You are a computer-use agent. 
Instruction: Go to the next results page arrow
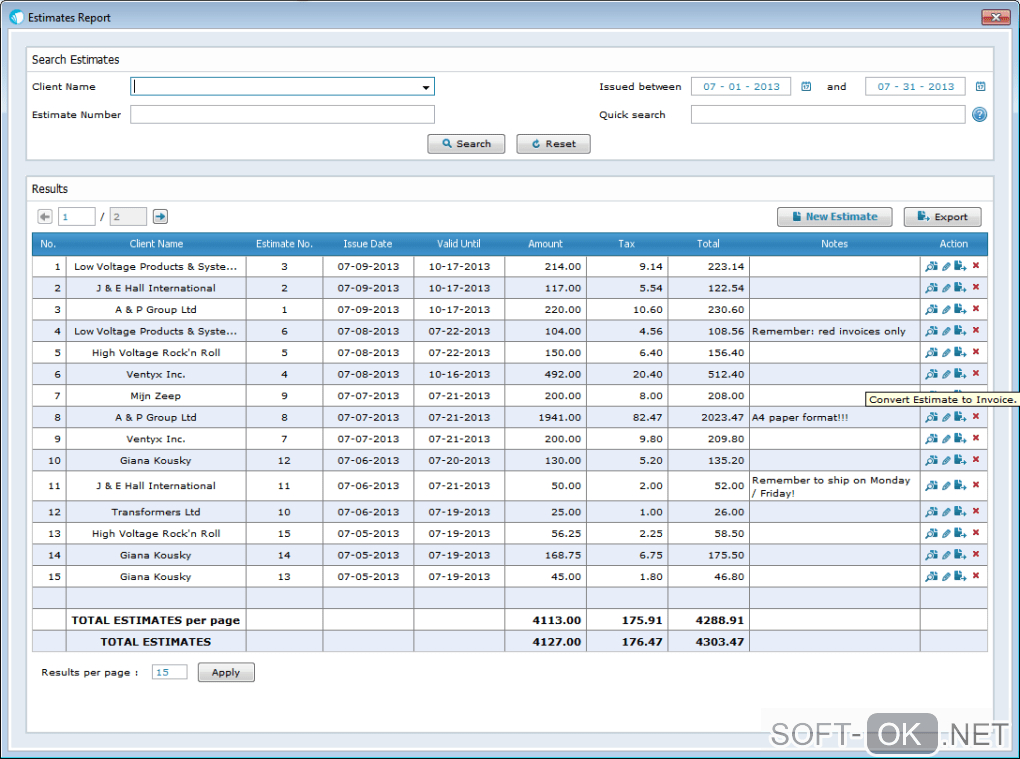pyautogui.click(x=160, y=216)
